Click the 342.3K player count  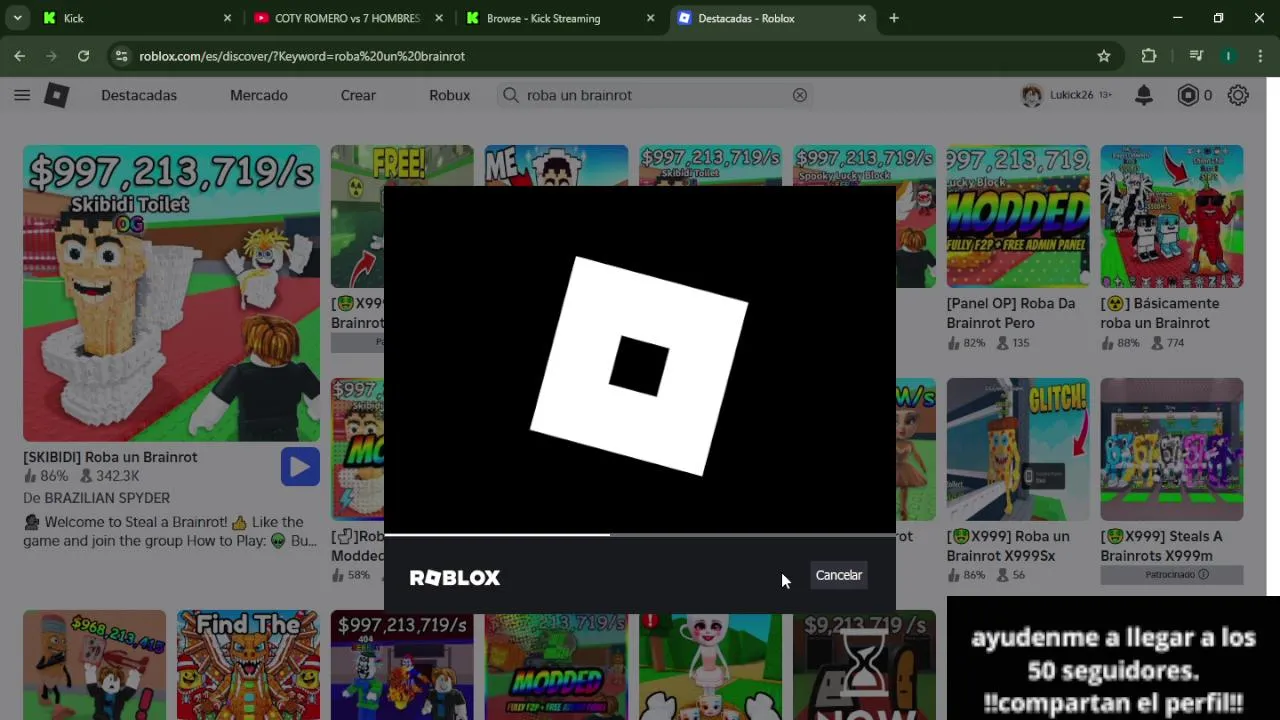(110, 477)
